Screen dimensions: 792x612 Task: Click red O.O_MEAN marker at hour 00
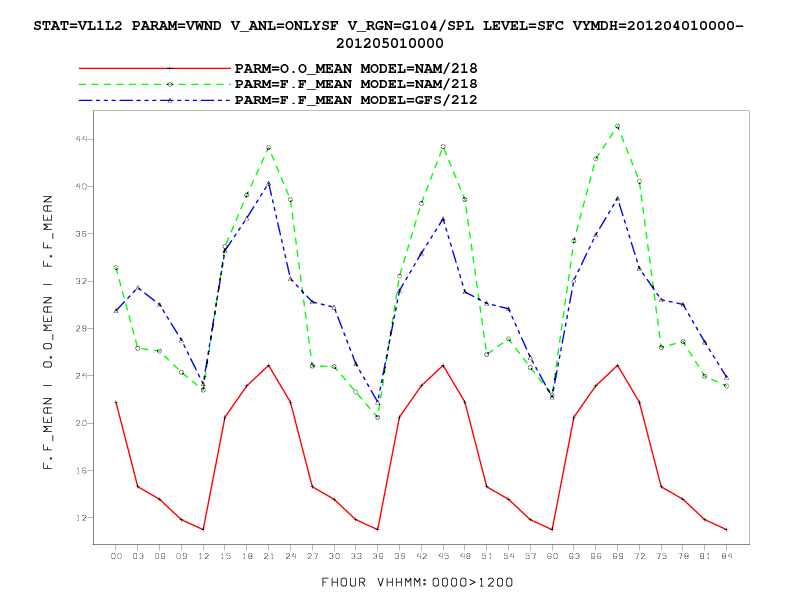116,402
